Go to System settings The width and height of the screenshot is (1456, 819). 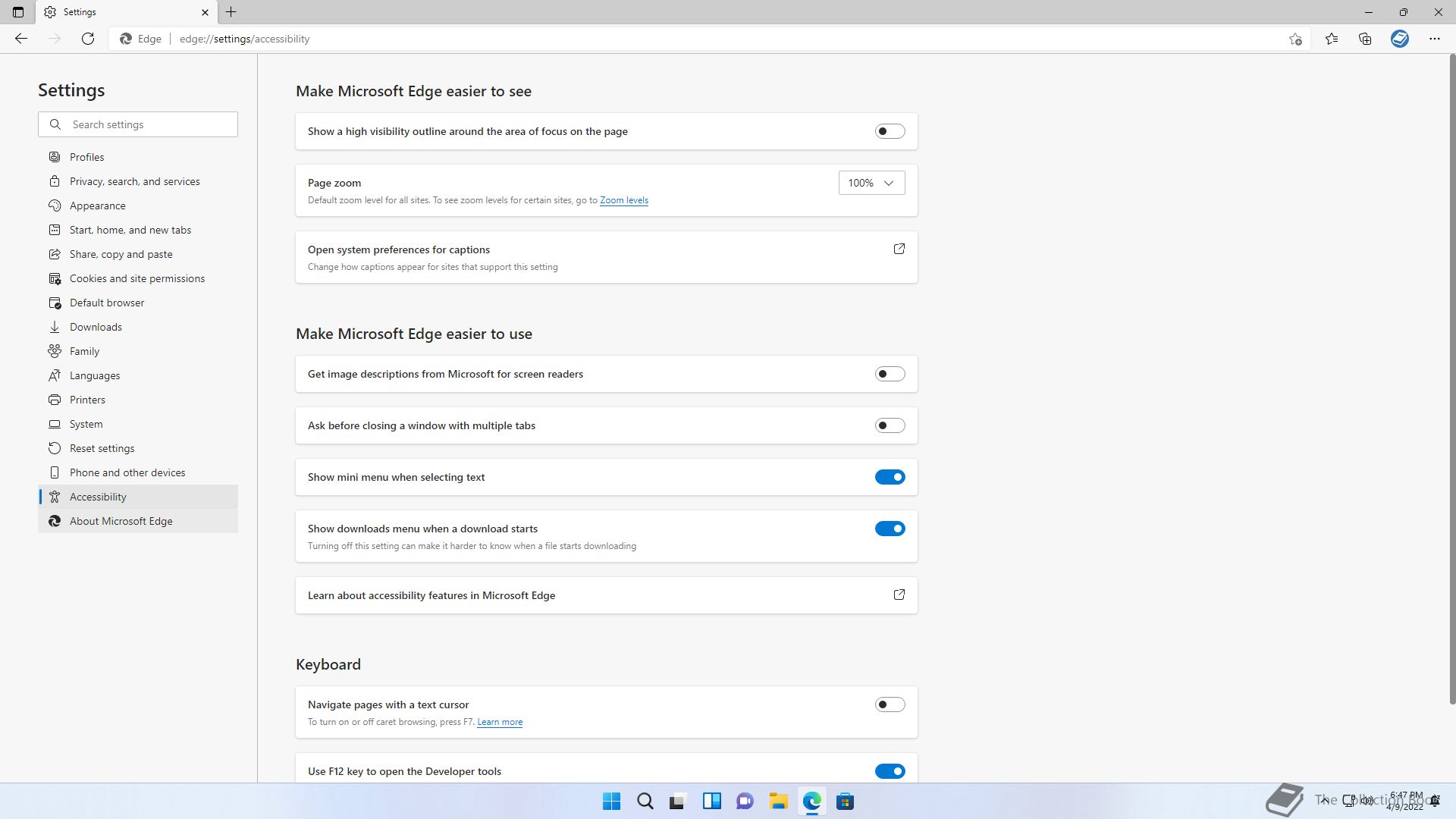(138, 424)
